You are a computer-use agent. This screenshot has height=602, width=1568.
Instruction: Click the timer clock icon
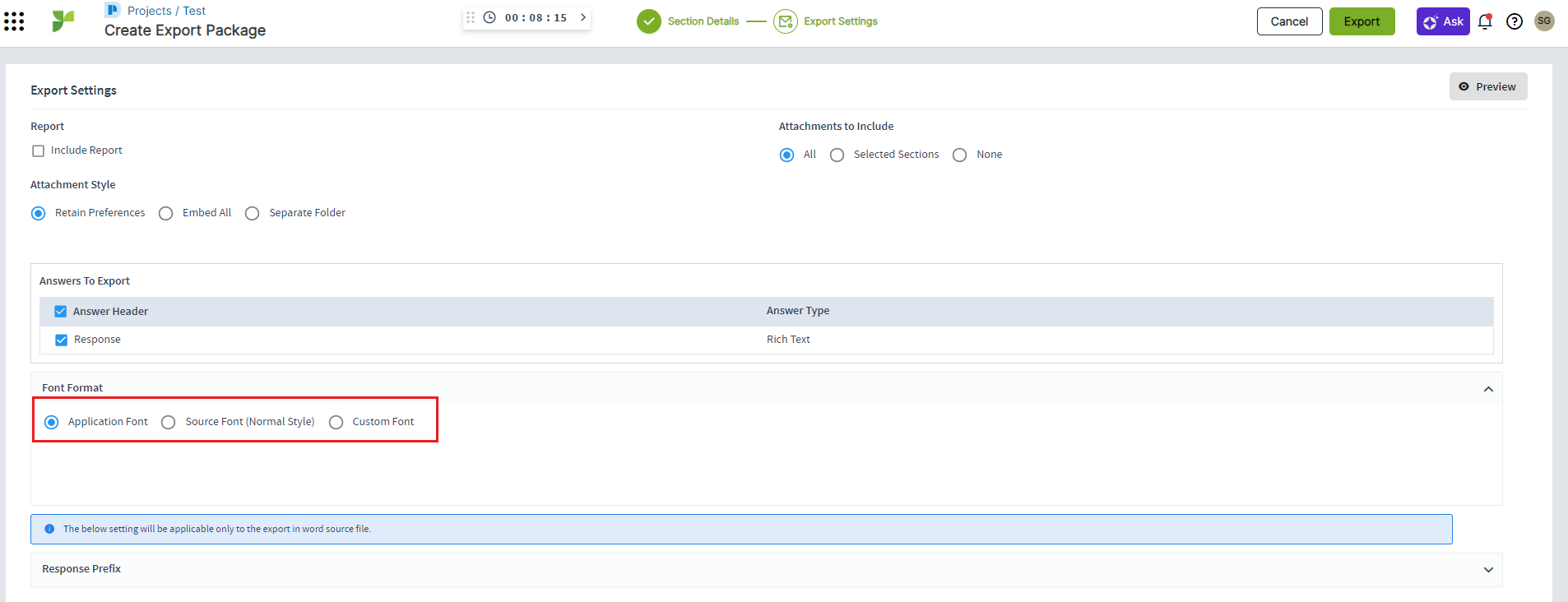489,17
